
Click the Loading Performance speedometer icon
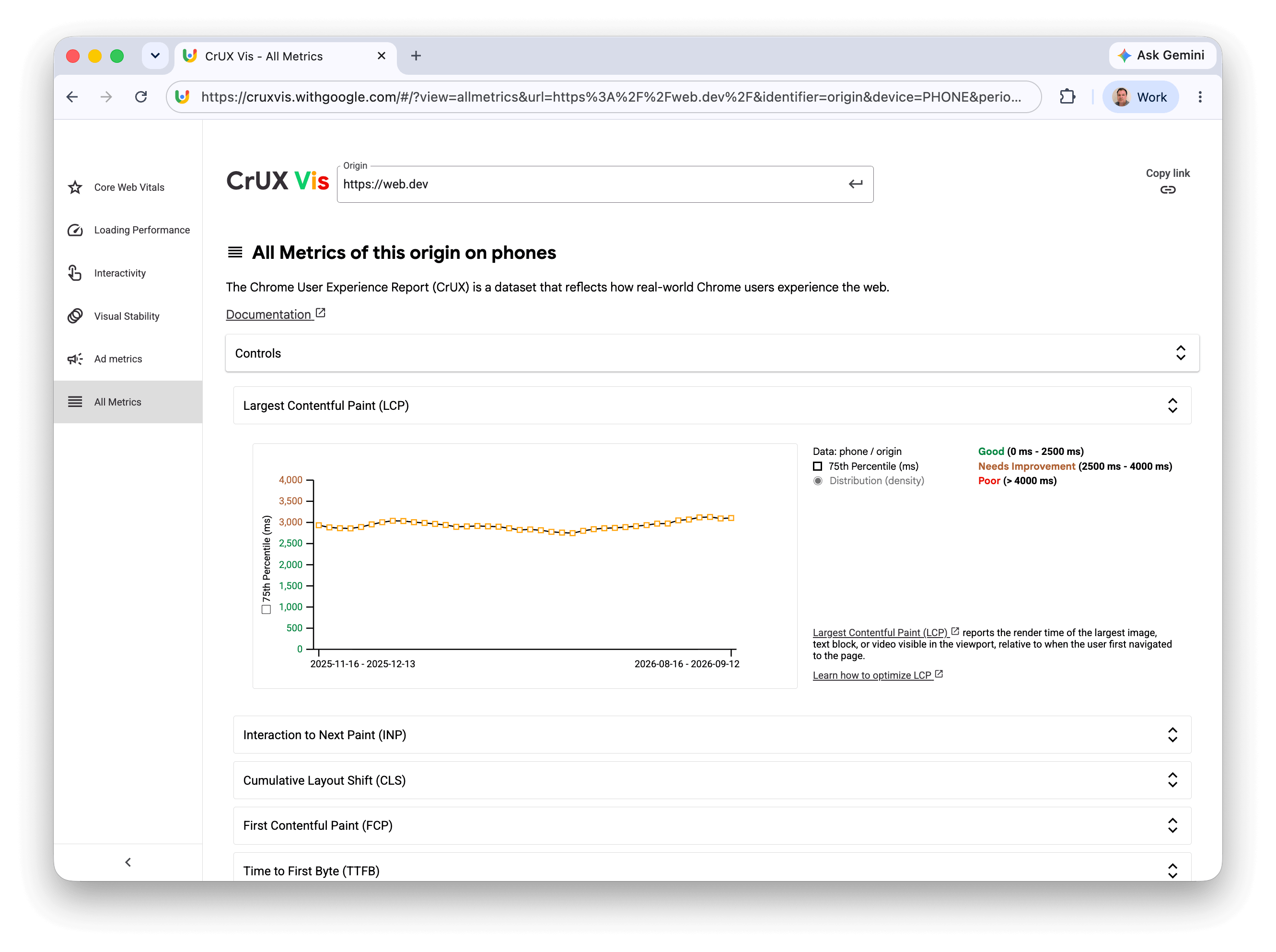point(75,230)
